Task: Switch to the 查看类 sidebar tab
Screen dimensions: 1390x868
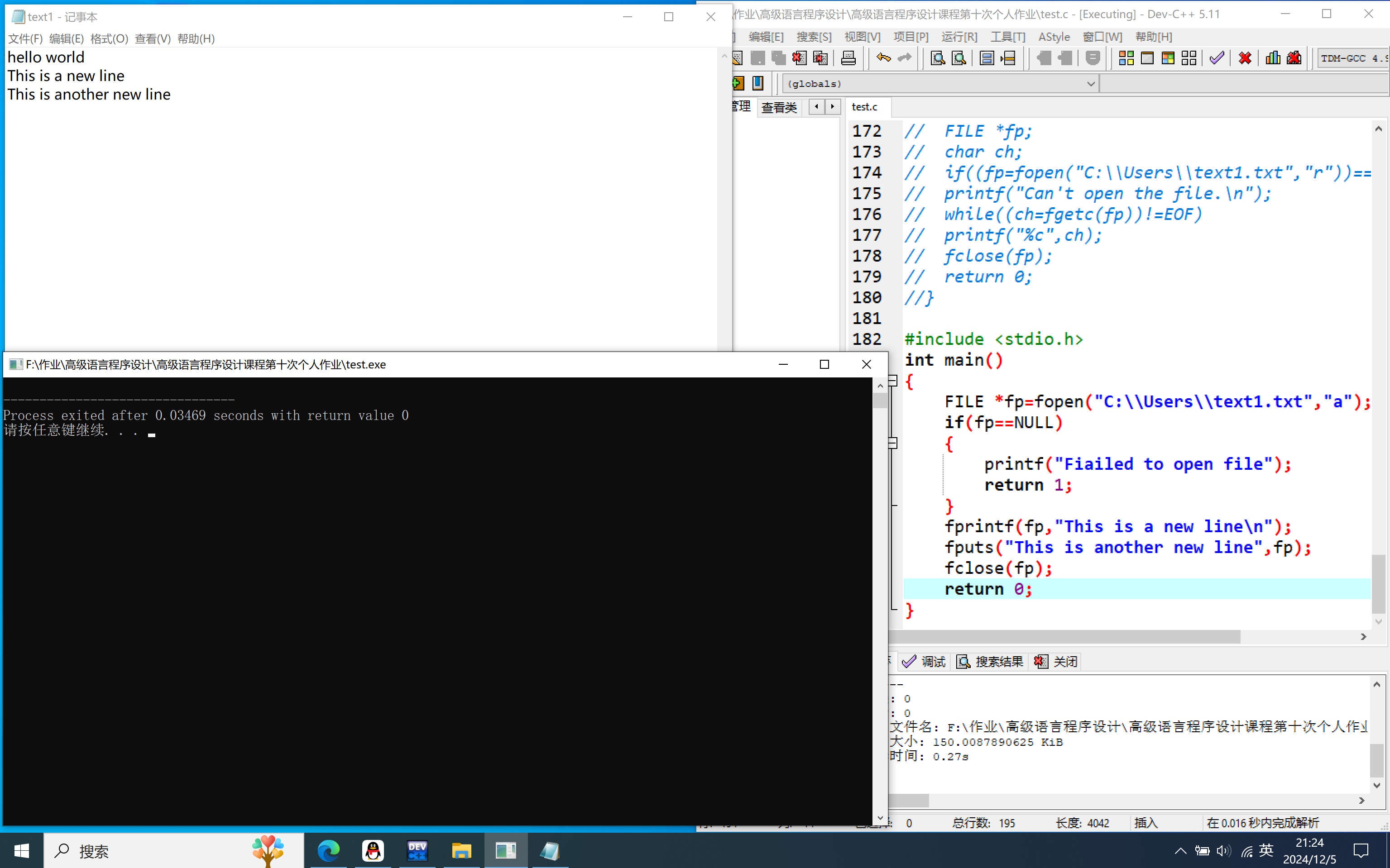Action: (779, 107)
